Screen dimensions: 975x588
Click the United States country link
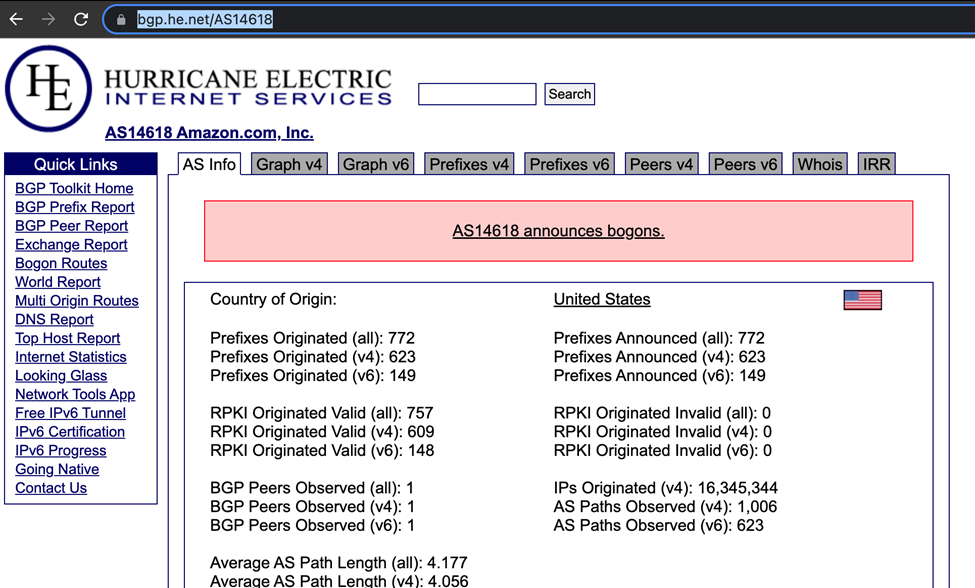tap(602, 299)
